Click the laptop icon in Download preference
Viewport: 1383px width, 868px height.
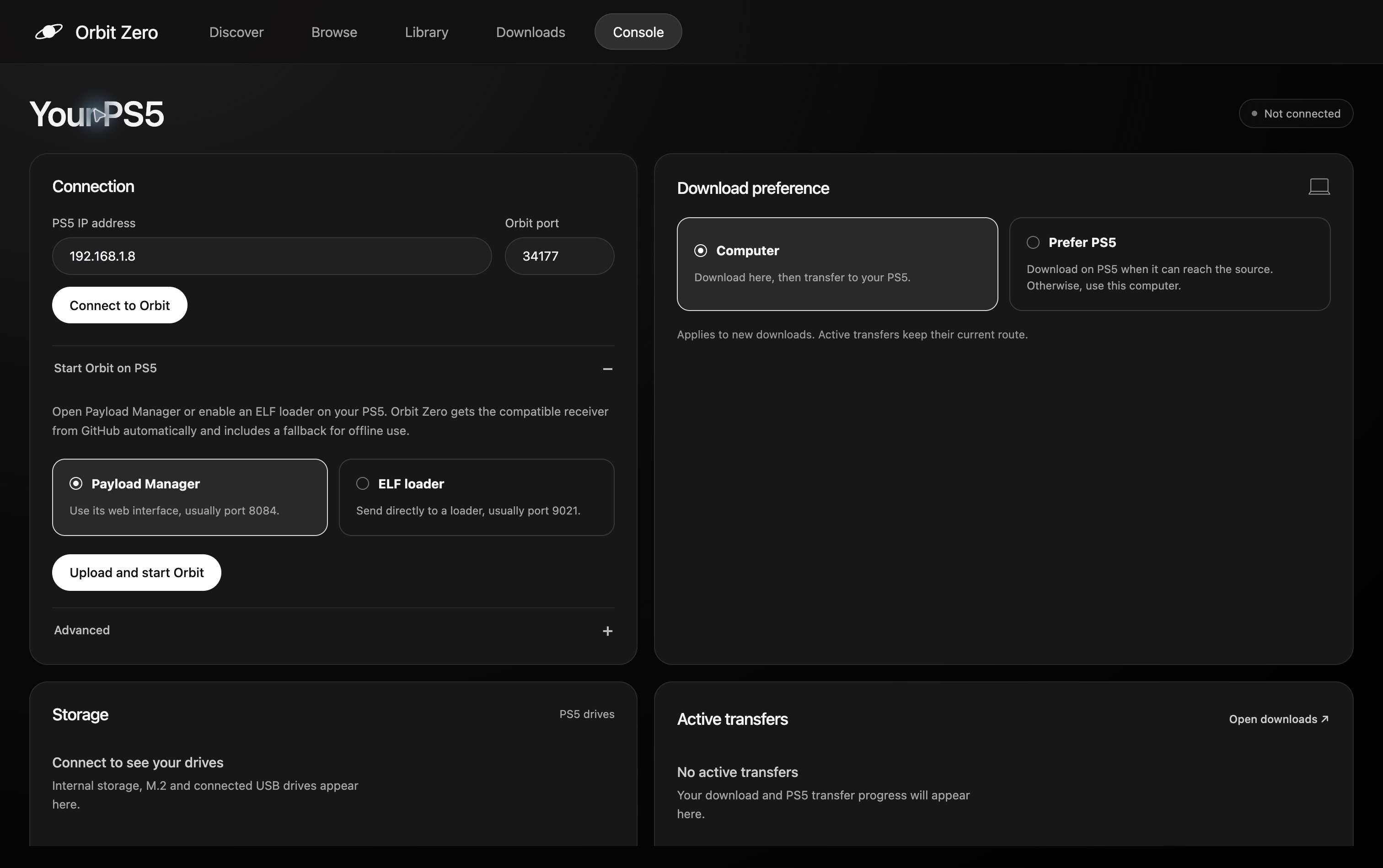1319,187
